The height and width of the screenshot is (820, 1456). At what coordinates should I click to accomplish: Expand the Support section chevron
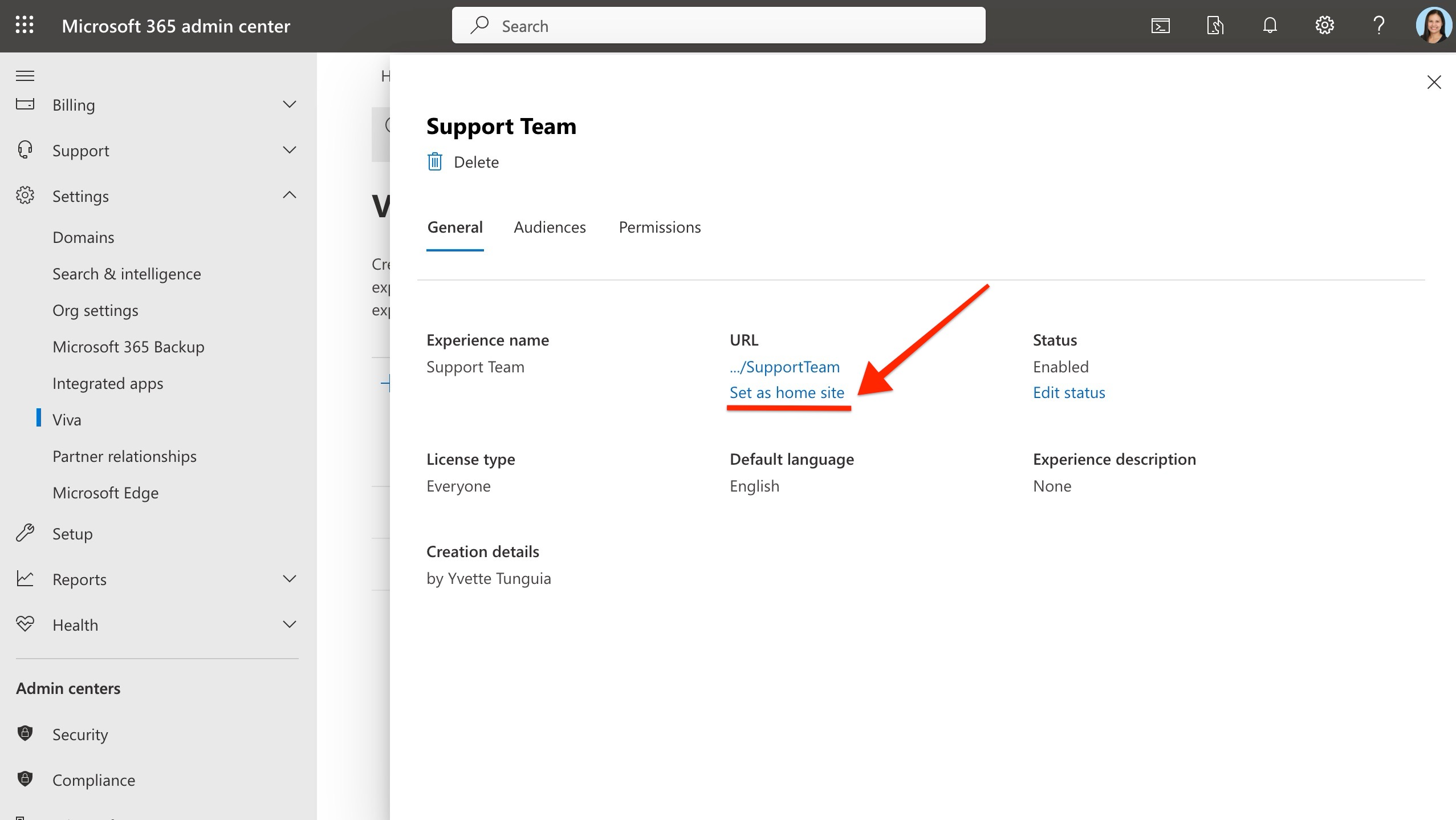pos(290,150)
